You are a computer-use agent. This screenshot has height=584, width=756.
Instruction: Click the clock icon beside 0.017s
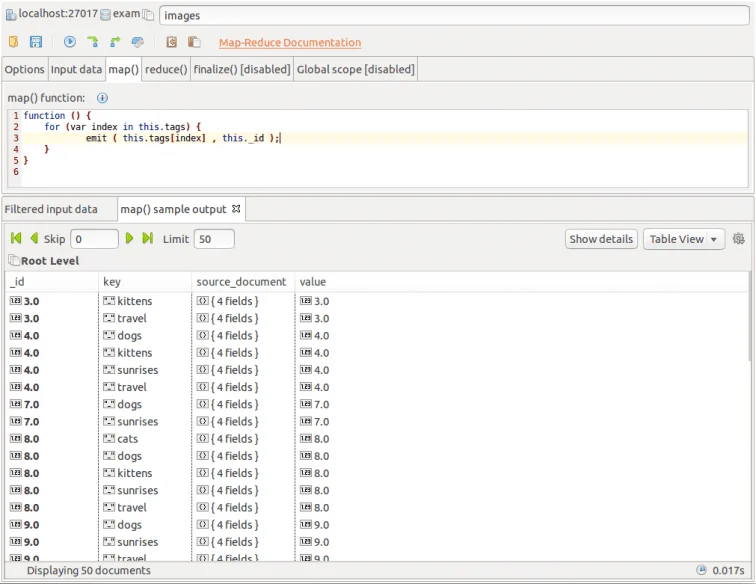click(x=702, y=570)
